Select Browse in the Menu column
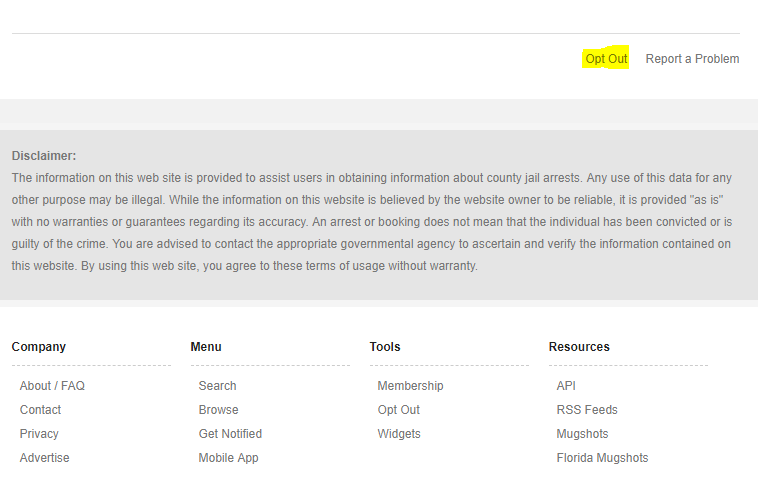 point(219,410)
